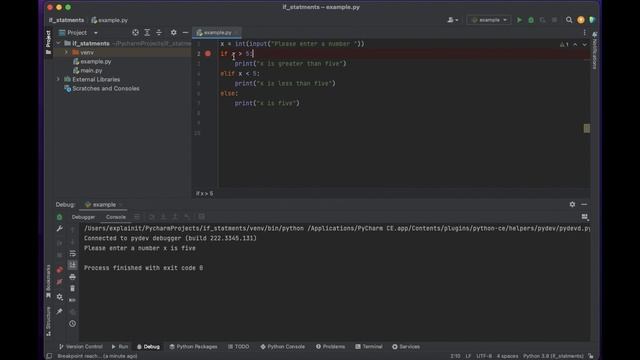
Task: Rerun example with green rerun icon
Action: point(60,217)
